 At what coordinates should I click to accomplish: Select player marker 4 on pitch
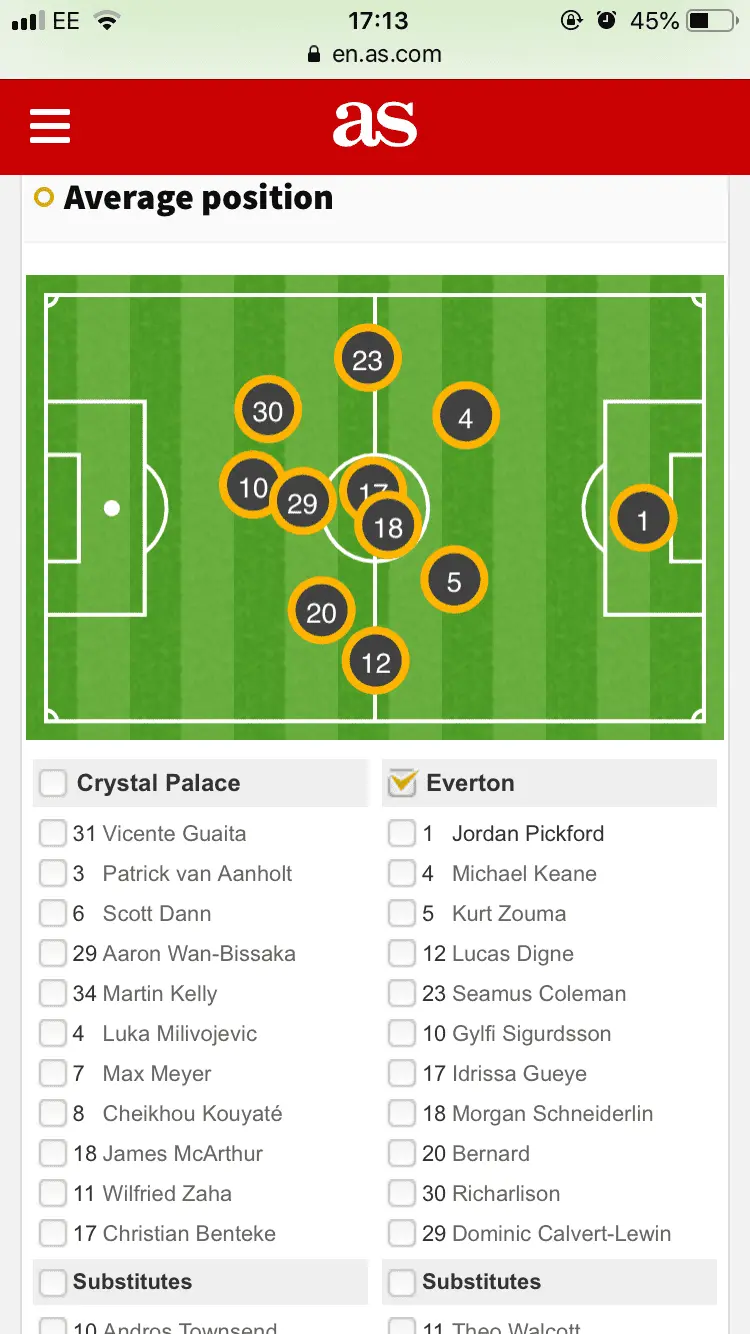click(465, 417)
